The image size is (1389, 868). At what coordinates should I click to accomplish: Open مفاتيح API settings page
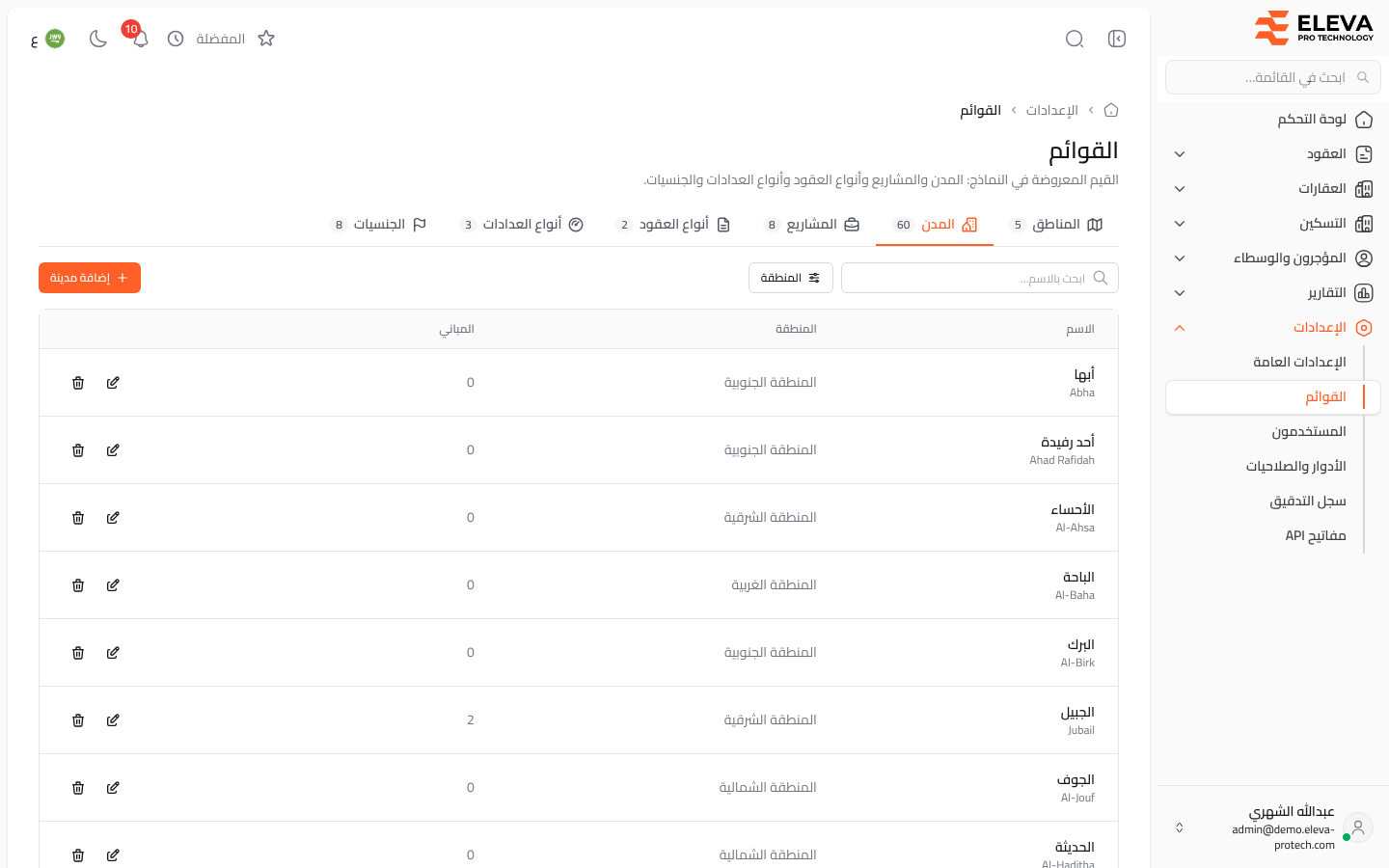[1273, 536]
